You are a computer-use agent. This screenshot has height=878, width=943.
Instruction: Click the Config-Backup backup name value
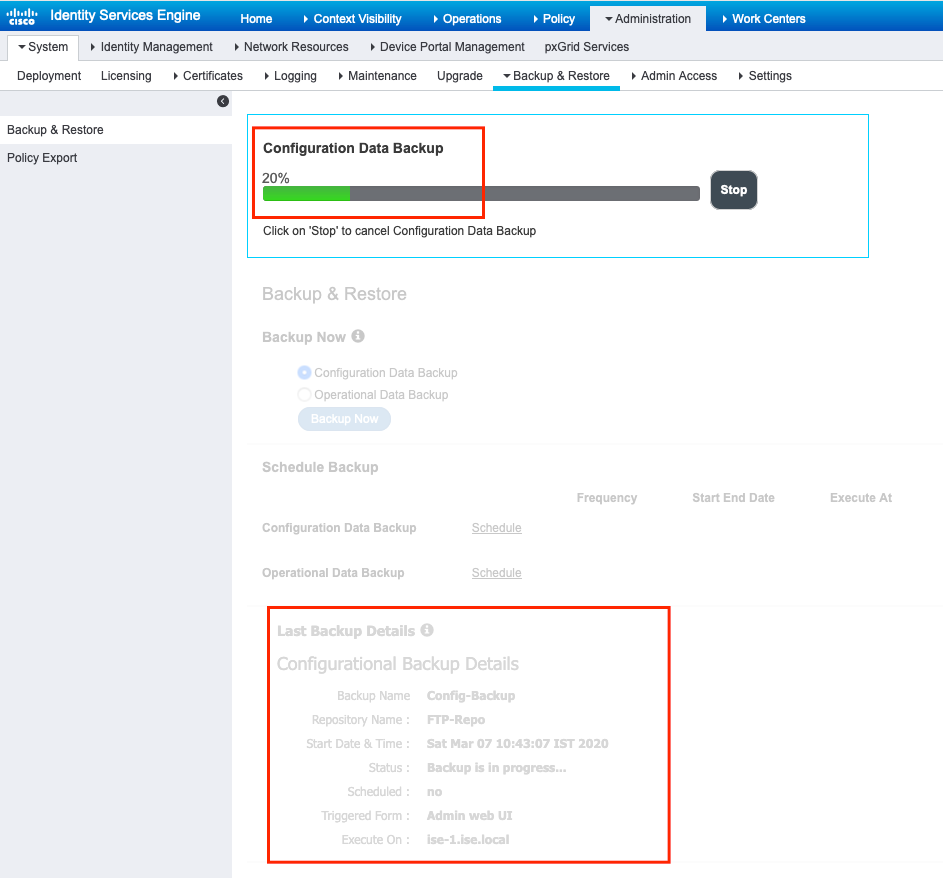[x=471, y=696]
